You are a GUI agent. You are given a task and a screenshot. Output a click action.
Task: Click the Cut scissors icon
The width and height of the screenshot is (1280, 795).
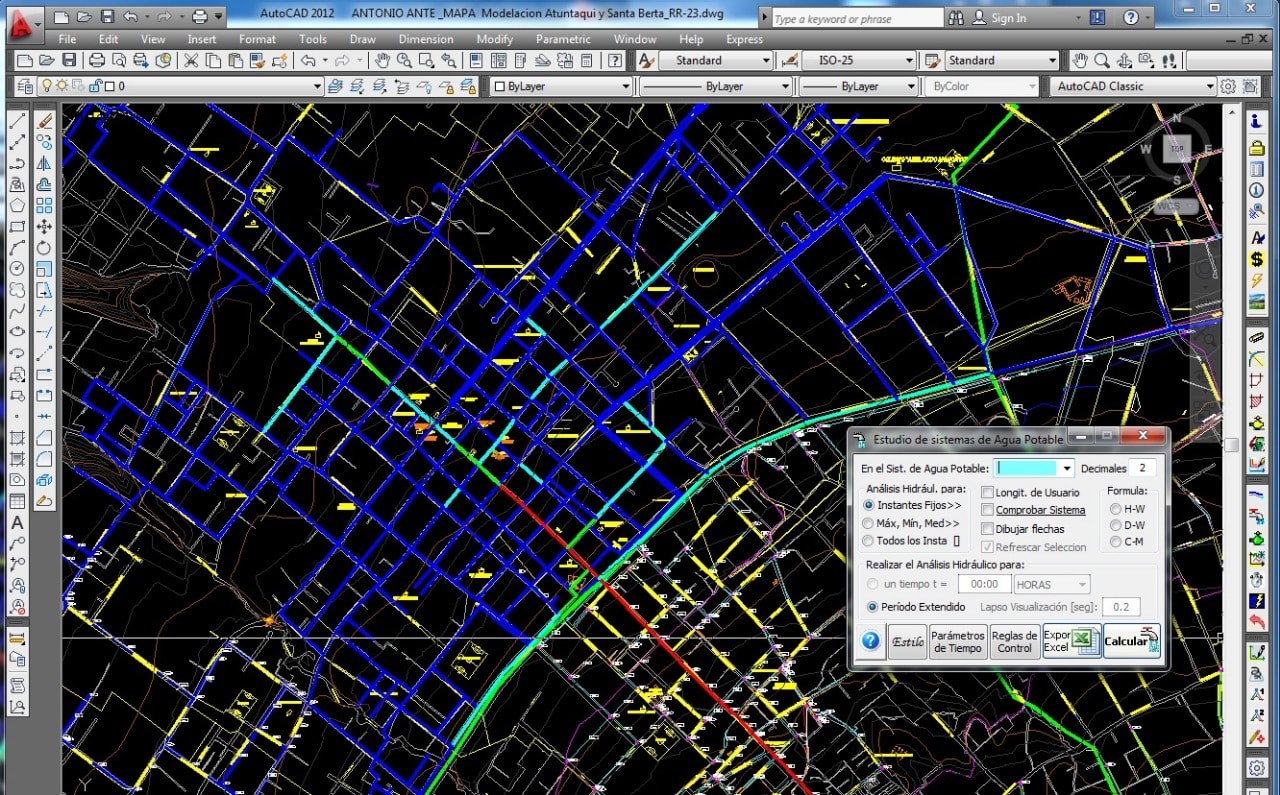(191, 61)
